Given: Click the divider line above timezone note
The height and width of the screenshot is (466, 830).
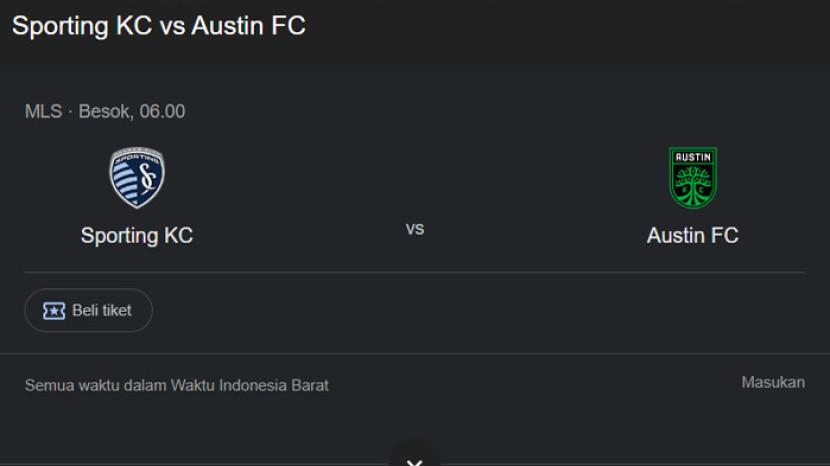Looking at the screenshot, I should (x=415, y=353).
